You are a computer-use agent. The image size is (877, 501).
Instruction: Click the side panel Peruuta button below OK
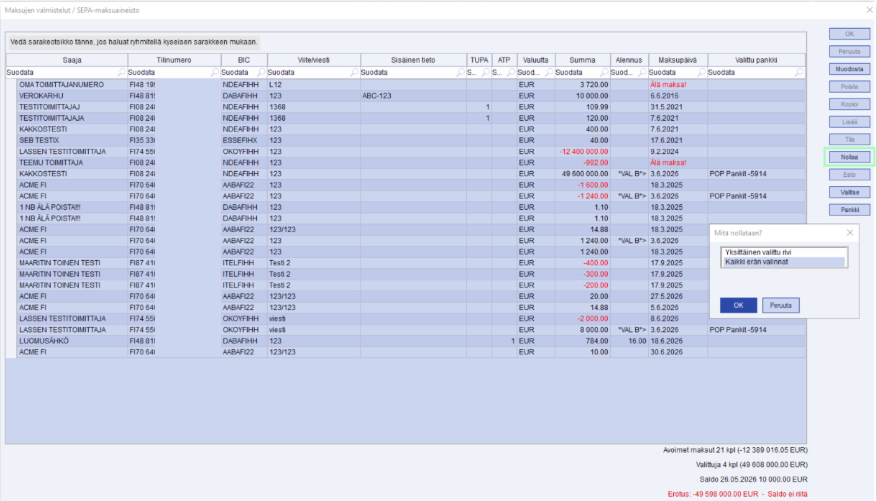point(849,51)
